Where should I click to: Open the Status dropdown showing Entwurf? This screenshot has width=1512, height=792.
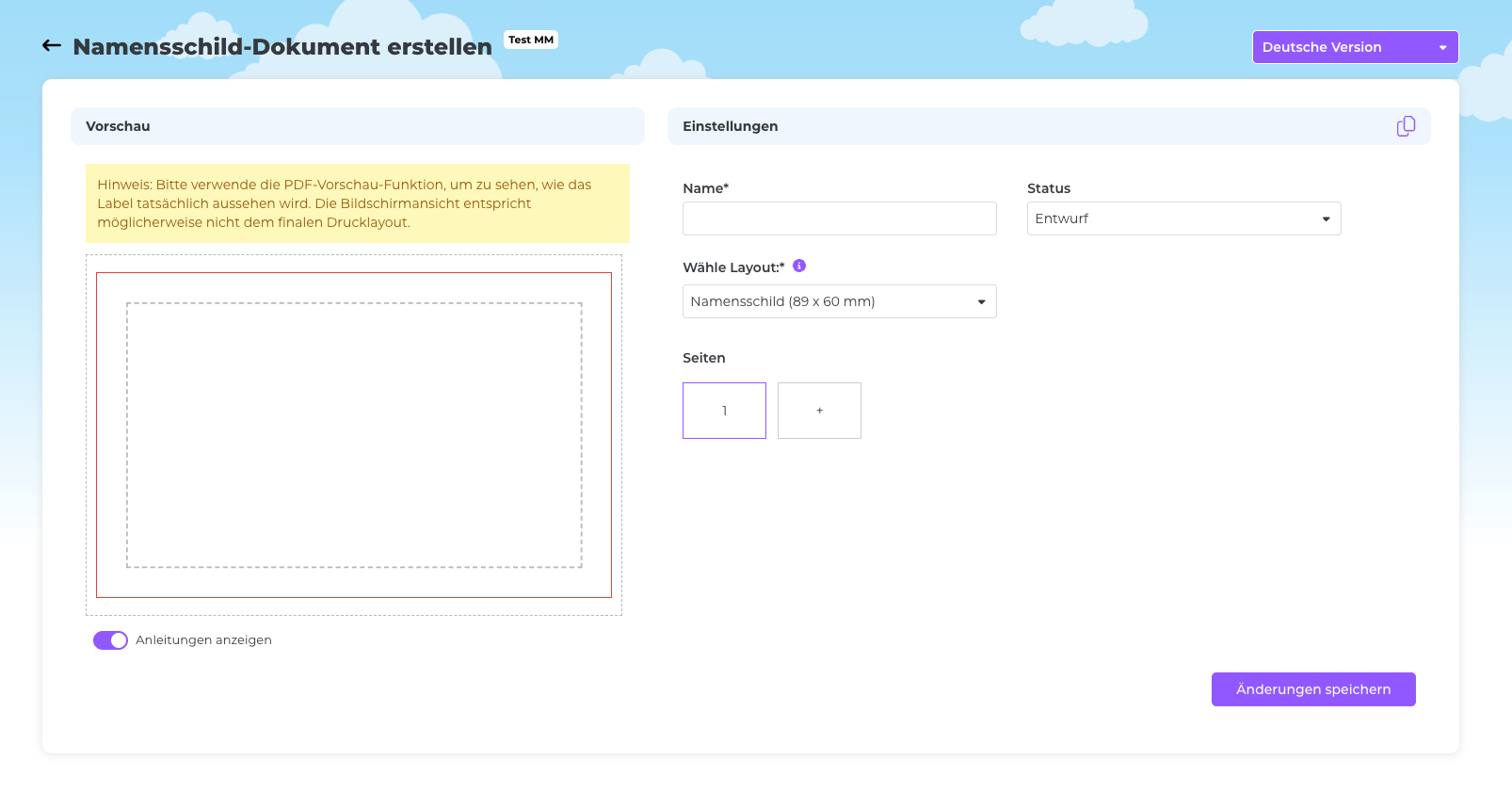click(x=1183, y=218)
